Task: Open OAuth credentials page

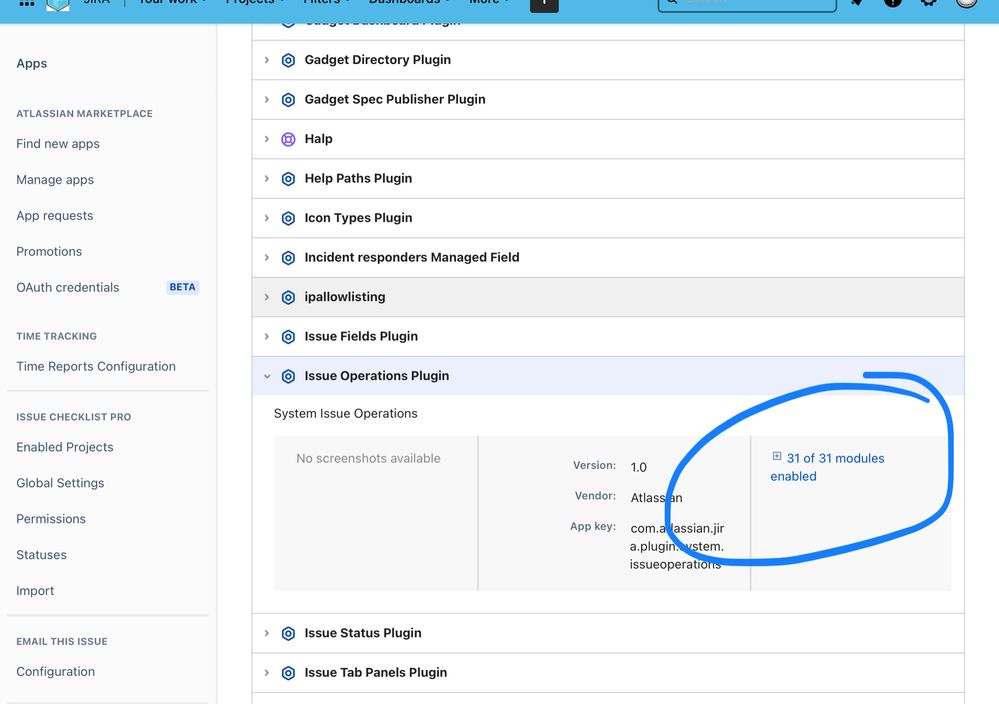Action: tap(68, 287)
